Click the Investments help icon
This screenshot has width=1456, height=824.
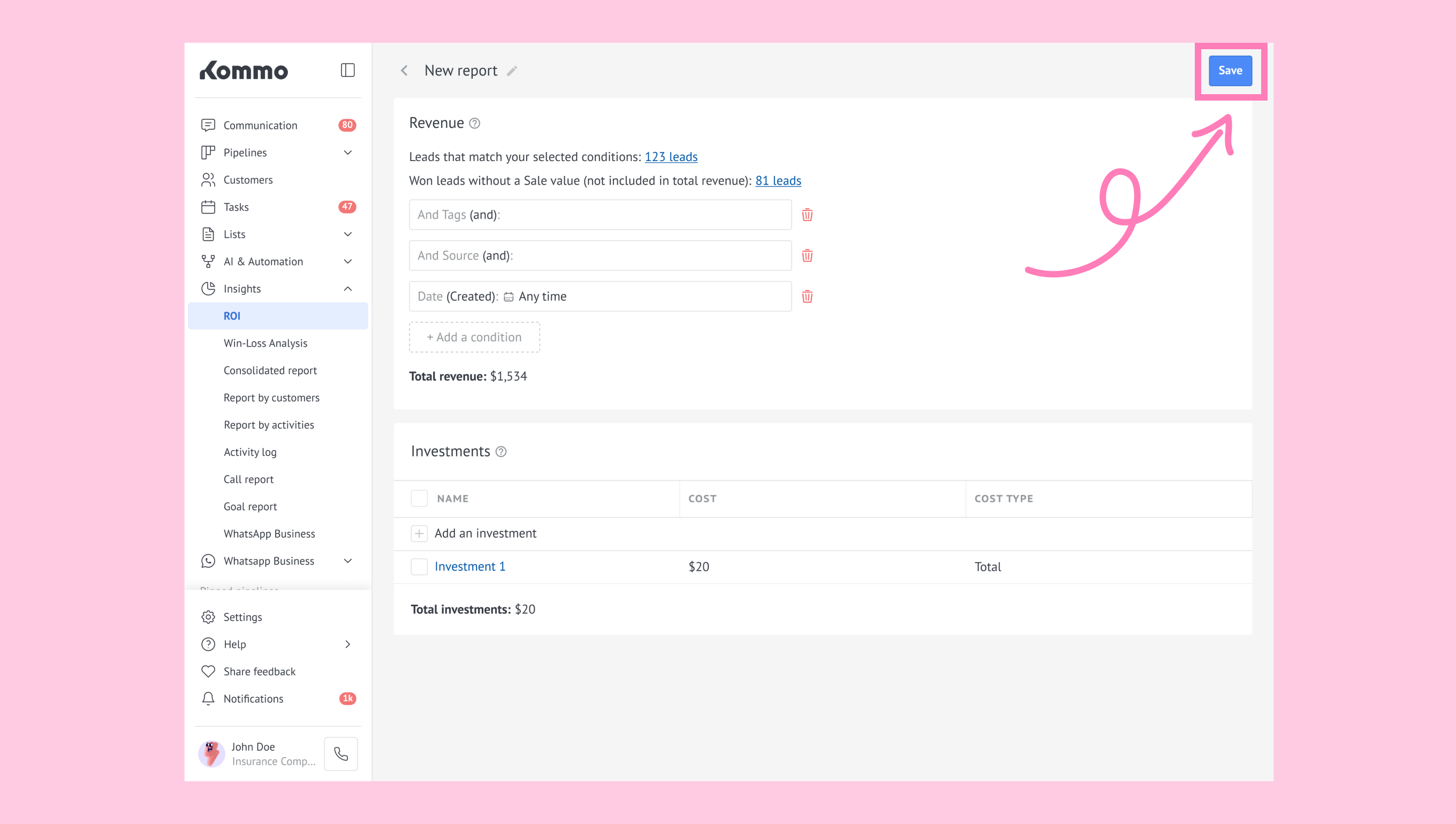coord(501,452)
